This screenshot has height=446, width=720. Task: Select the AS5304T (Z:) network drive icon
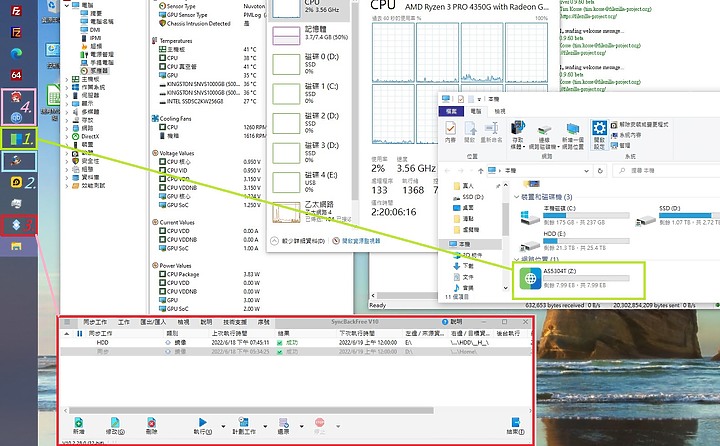point(530,278)
